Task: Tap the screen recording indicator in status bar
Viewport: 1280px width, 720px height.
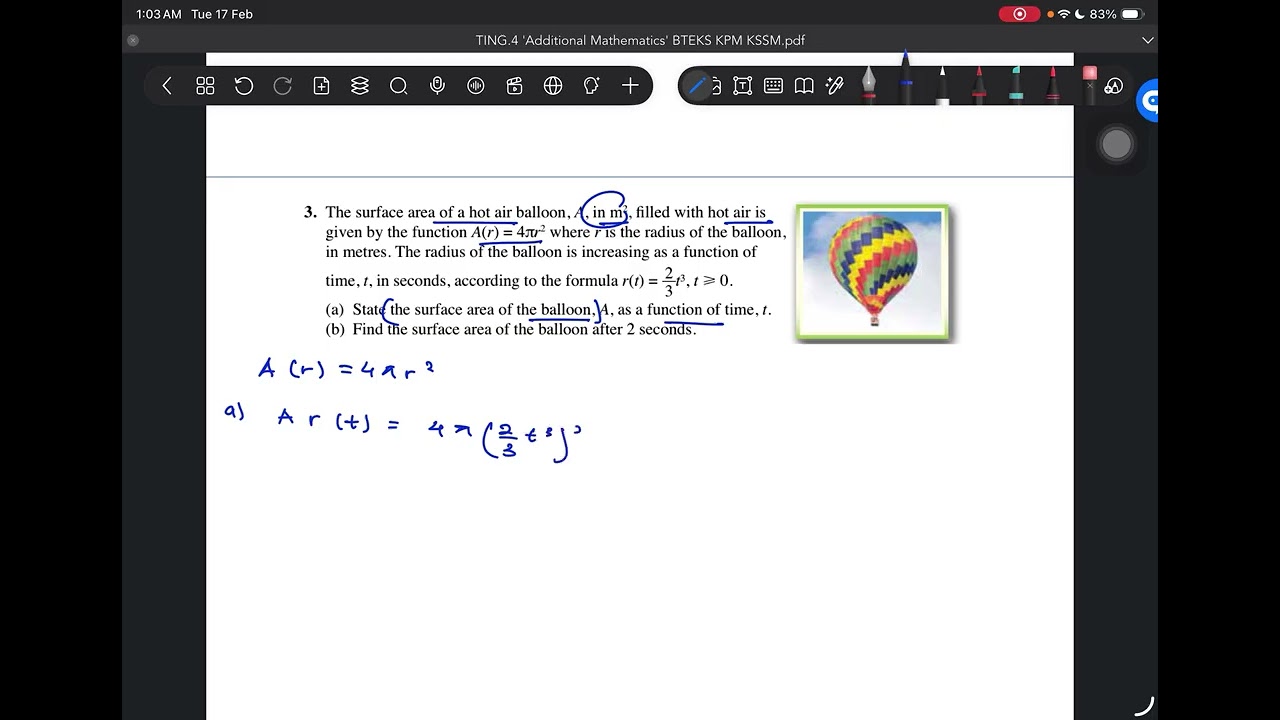Action: coord(1019,14)
